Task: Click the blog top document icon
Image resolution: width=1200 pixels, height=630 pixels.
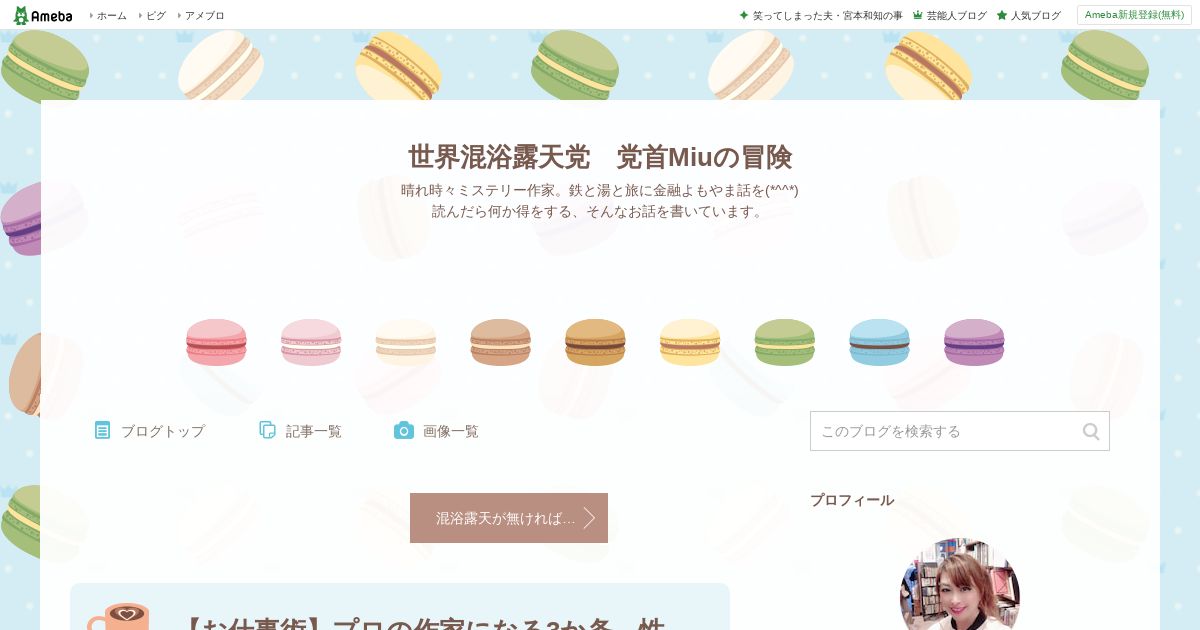Action: click(102, 430)
